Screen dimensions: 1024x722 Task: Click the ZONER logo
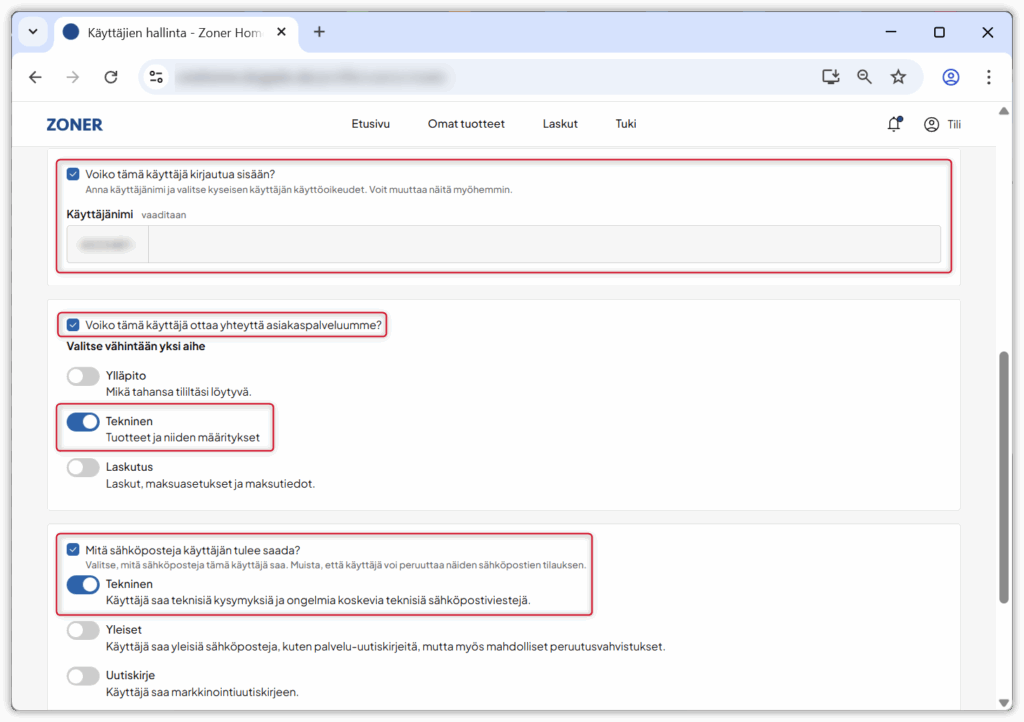(x=74, y=124)
